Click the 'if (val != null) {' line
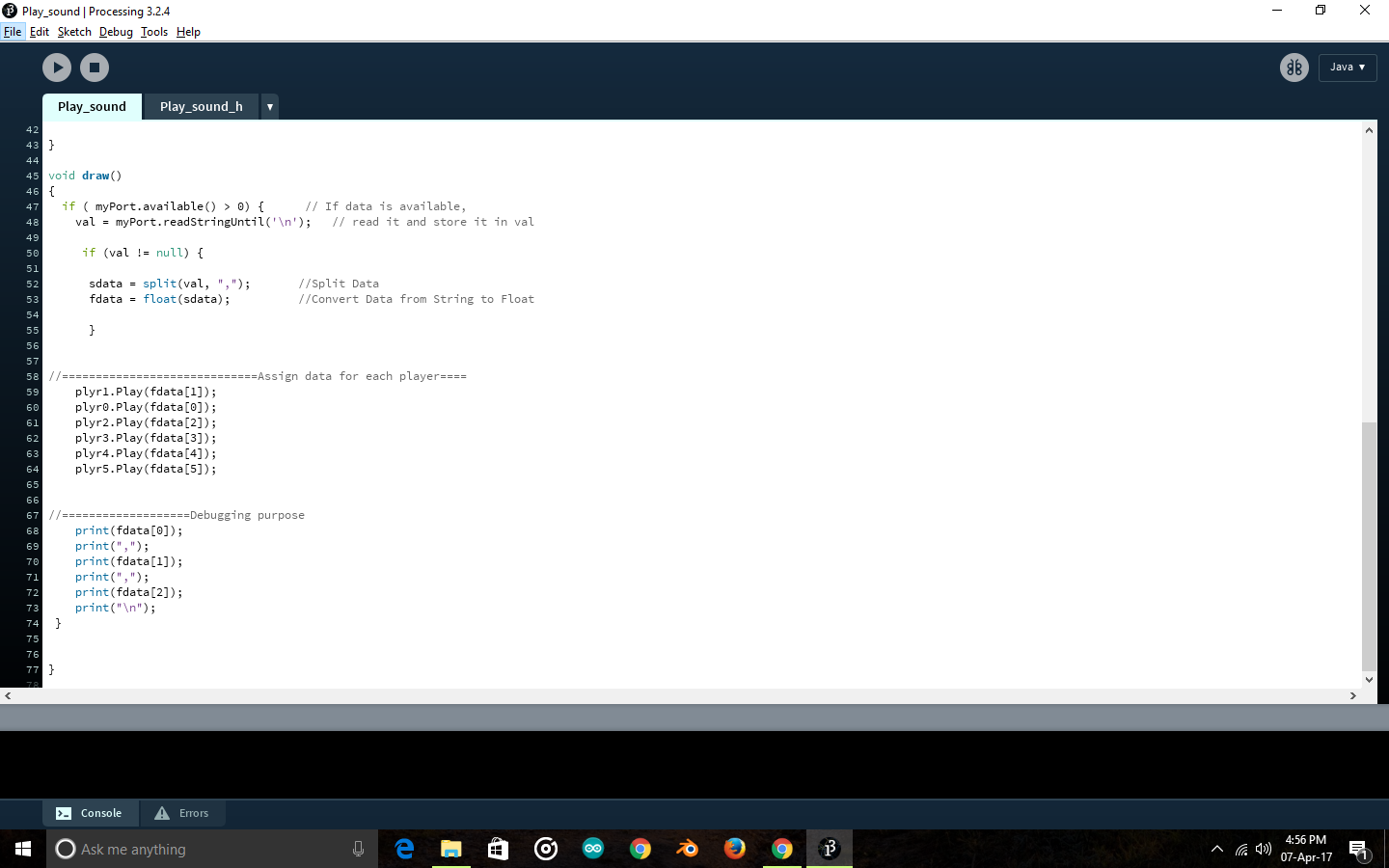Screen dimensions: 1389x868 tap(143, 253)
